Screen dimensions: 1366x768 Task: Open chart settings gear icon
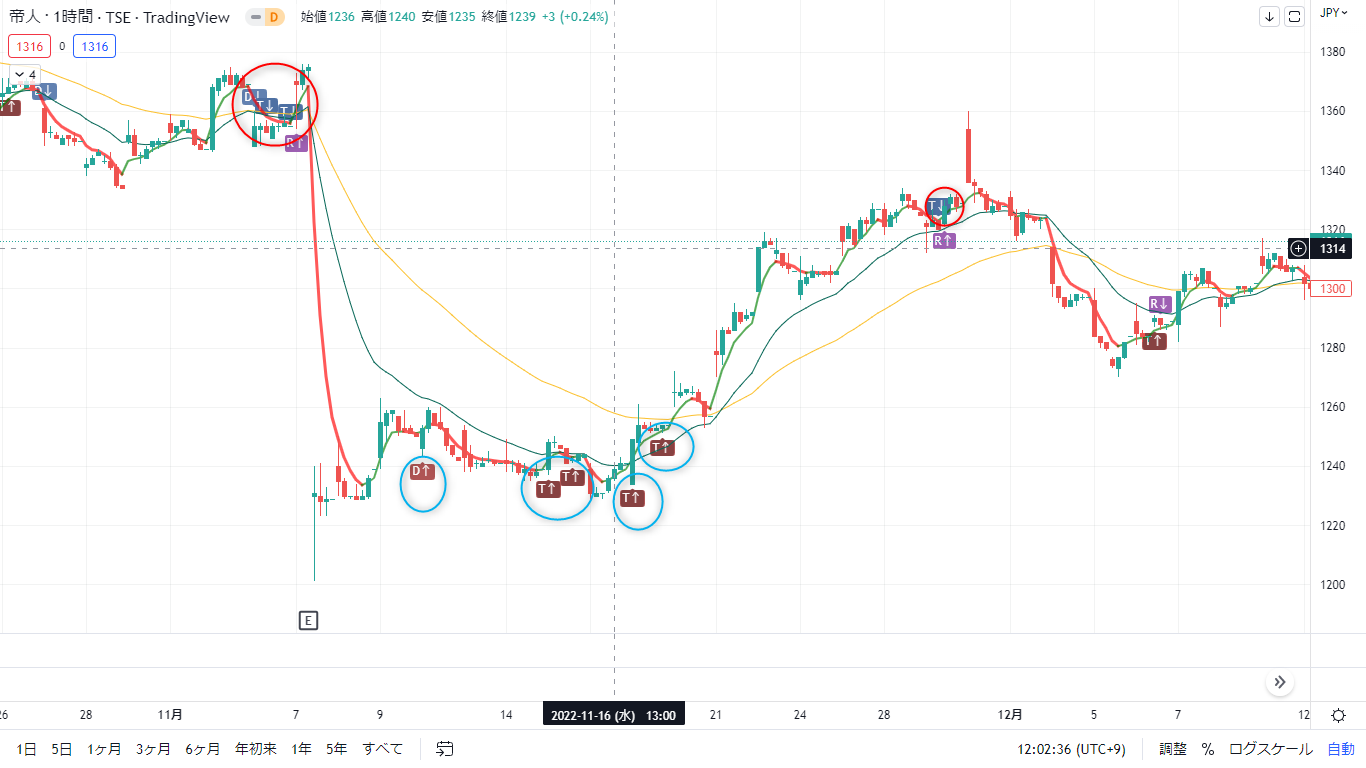(1338, 715)
